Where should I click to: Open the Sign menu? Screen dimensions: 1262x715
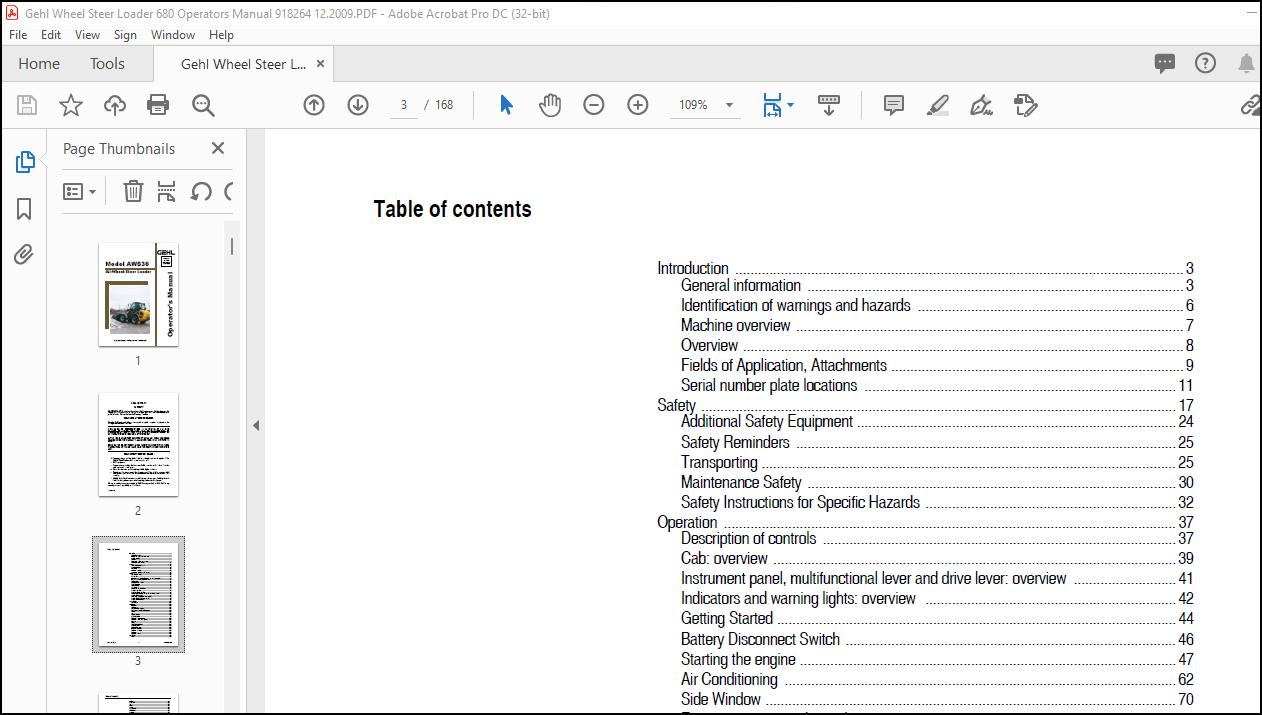[125, 34]
